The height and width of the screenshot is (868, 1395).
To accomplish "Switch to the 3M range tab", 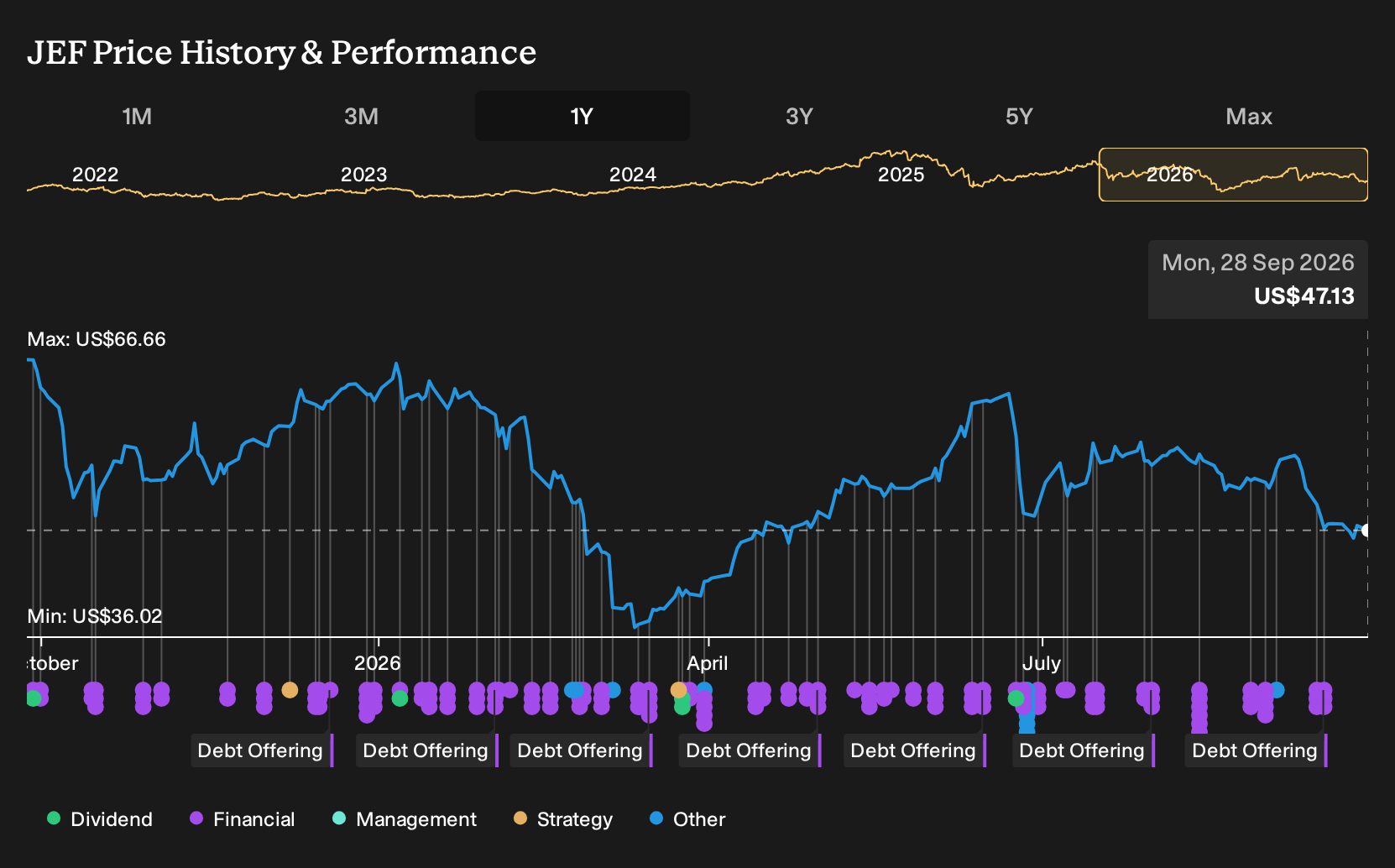I will (361, 116).
